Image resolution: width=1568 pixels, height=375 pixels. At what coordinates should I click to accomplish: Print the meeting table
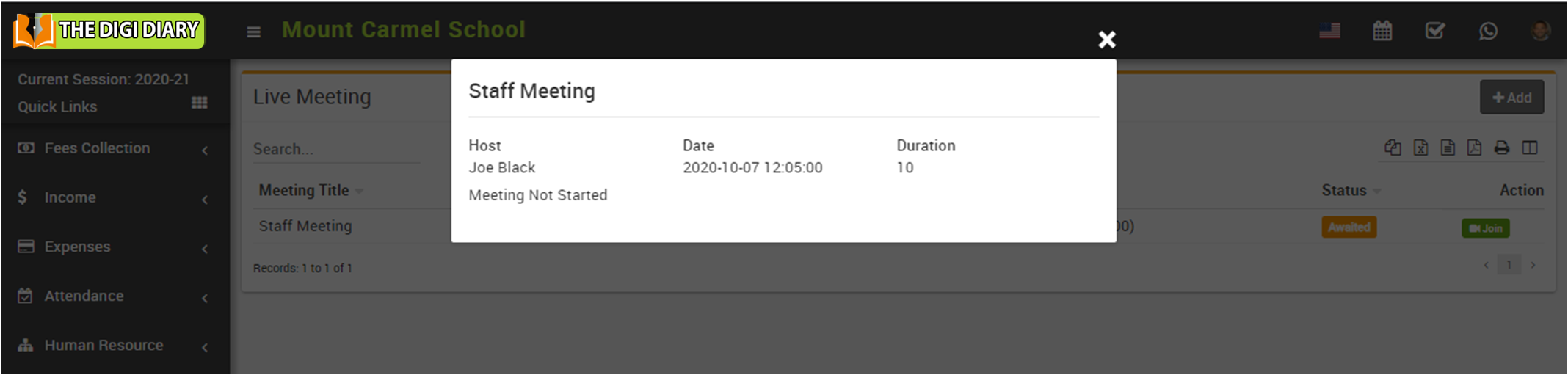coord(1502,148)
